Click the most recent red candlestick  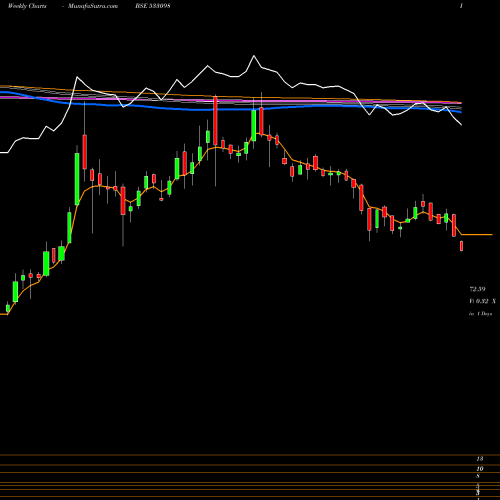(x=462, y=246)
